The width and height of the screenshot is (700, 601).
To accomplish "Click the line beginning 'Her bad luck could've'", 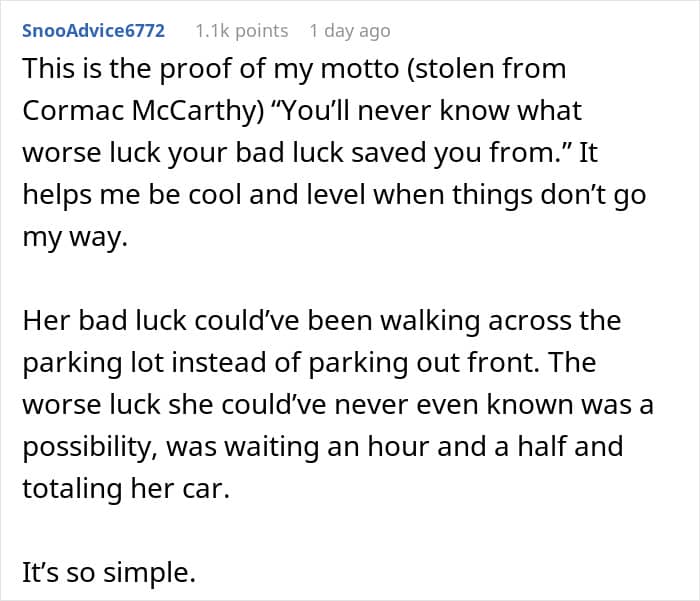I will (321, 321).
